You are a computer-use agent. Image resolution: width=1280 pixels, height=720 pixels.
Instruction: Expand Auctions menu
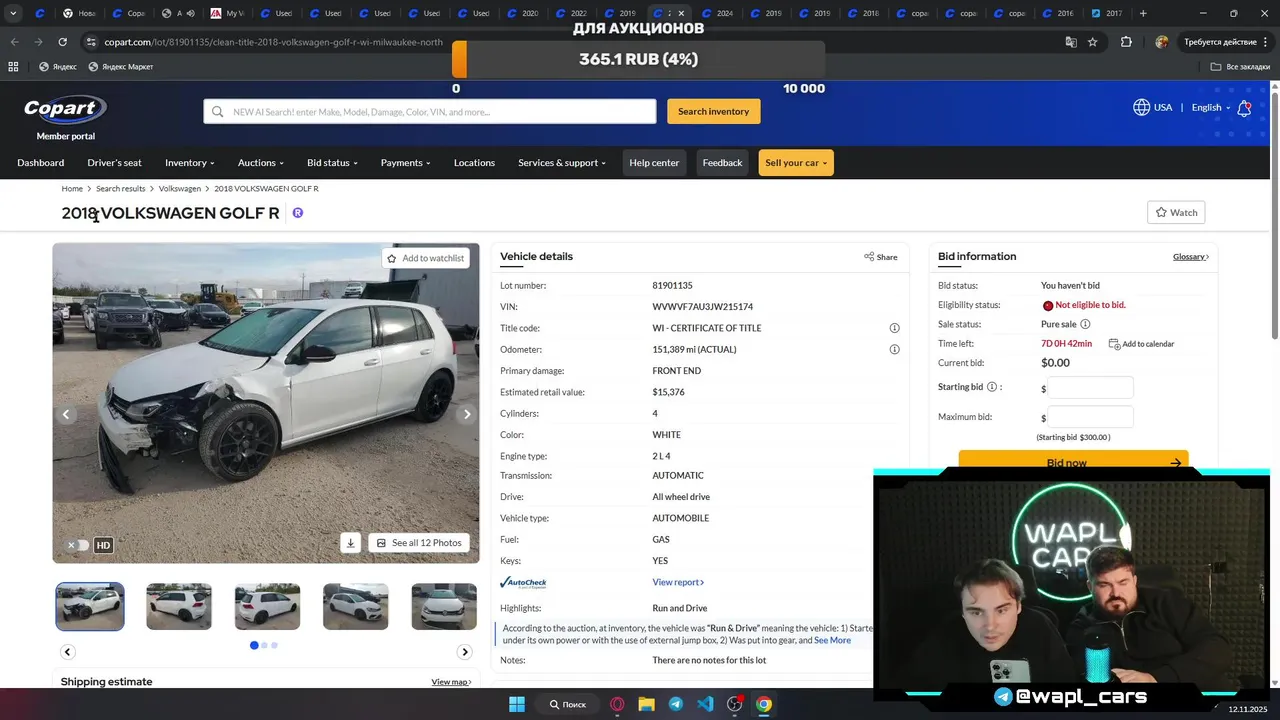click(261, 163)
